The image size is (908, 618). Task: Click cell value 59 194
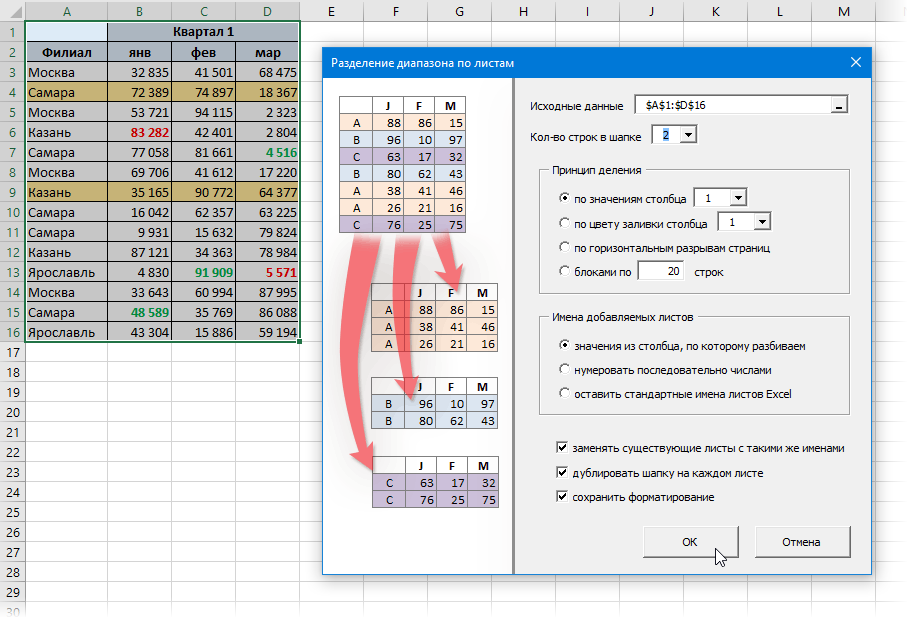pos(268,332)
